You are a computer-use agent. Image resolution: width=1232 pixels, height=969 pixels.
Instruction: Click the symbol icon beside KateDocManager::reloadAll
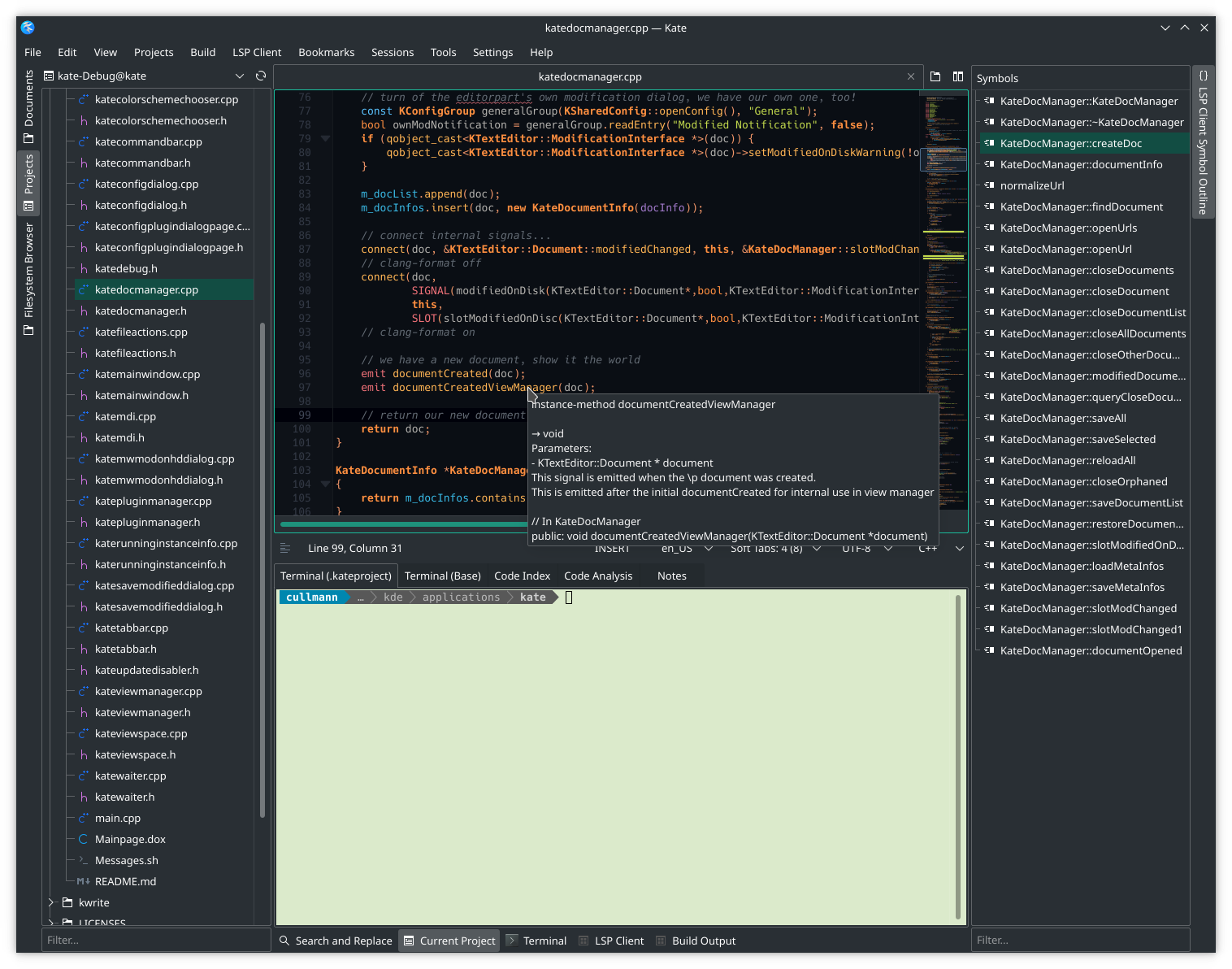[x=989, y=460]
